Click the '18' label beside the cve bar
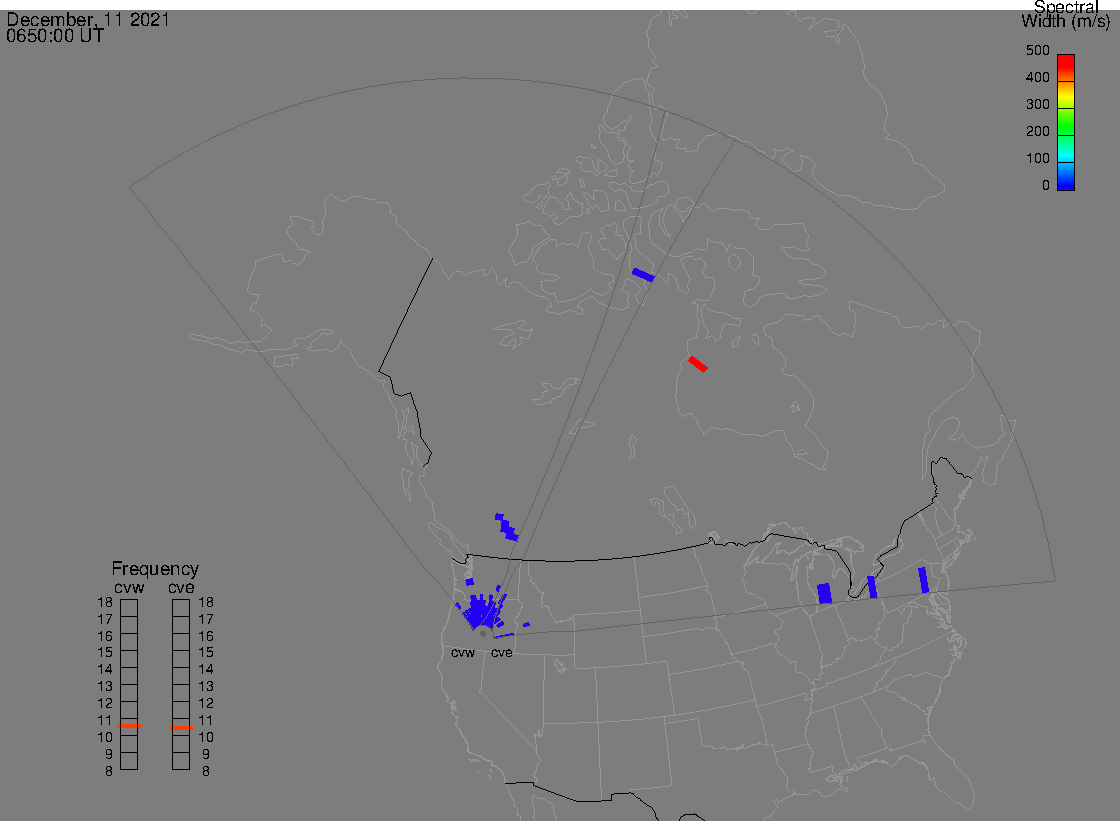 206,602
